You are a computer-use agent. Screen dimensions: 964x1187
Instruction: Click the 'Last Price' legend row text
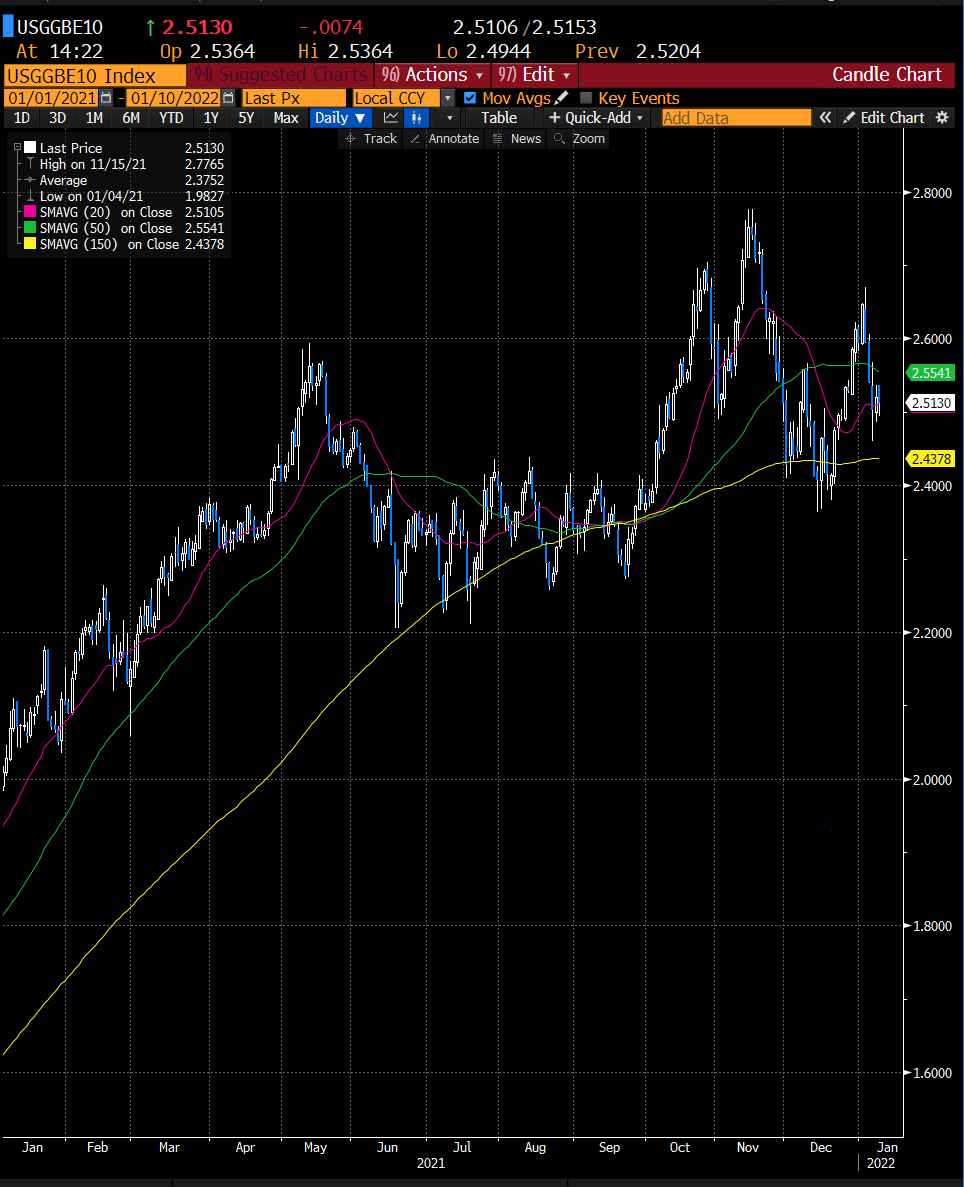pyautogui.click(x=70, y=148)
